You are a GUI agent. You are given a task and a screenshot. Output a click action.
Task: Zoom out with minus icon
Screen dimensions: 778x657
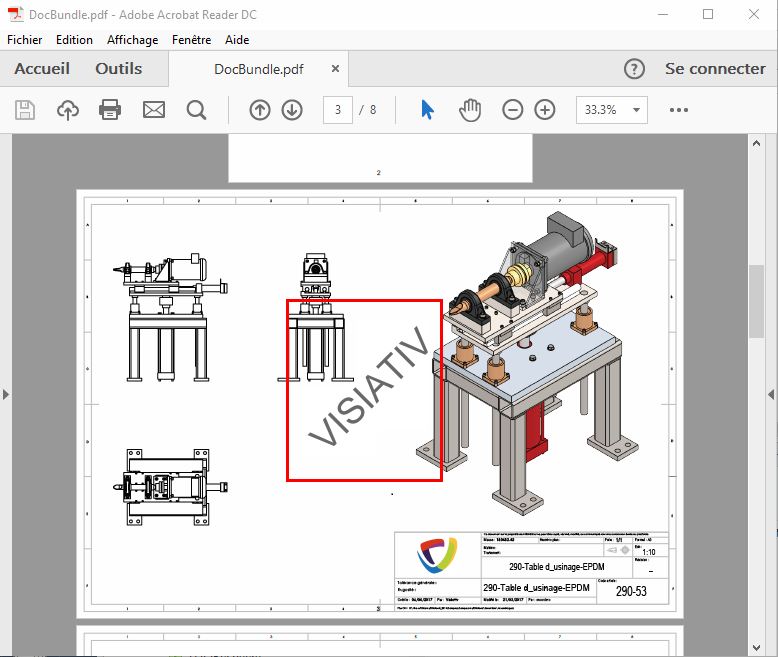point(513,110)
